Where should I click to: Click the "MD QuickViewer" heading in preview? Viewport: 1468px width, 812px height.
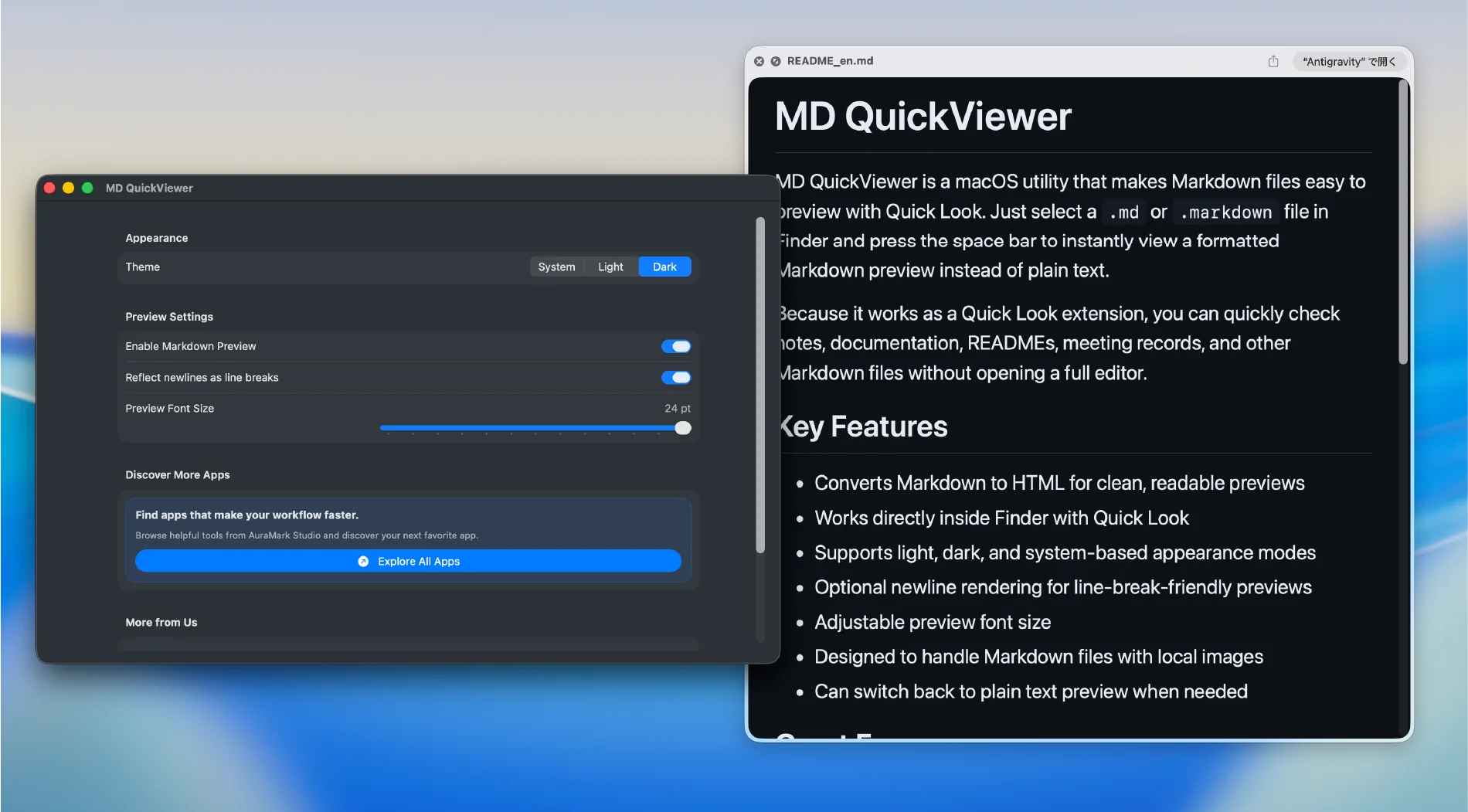click(x=923, y=117)
